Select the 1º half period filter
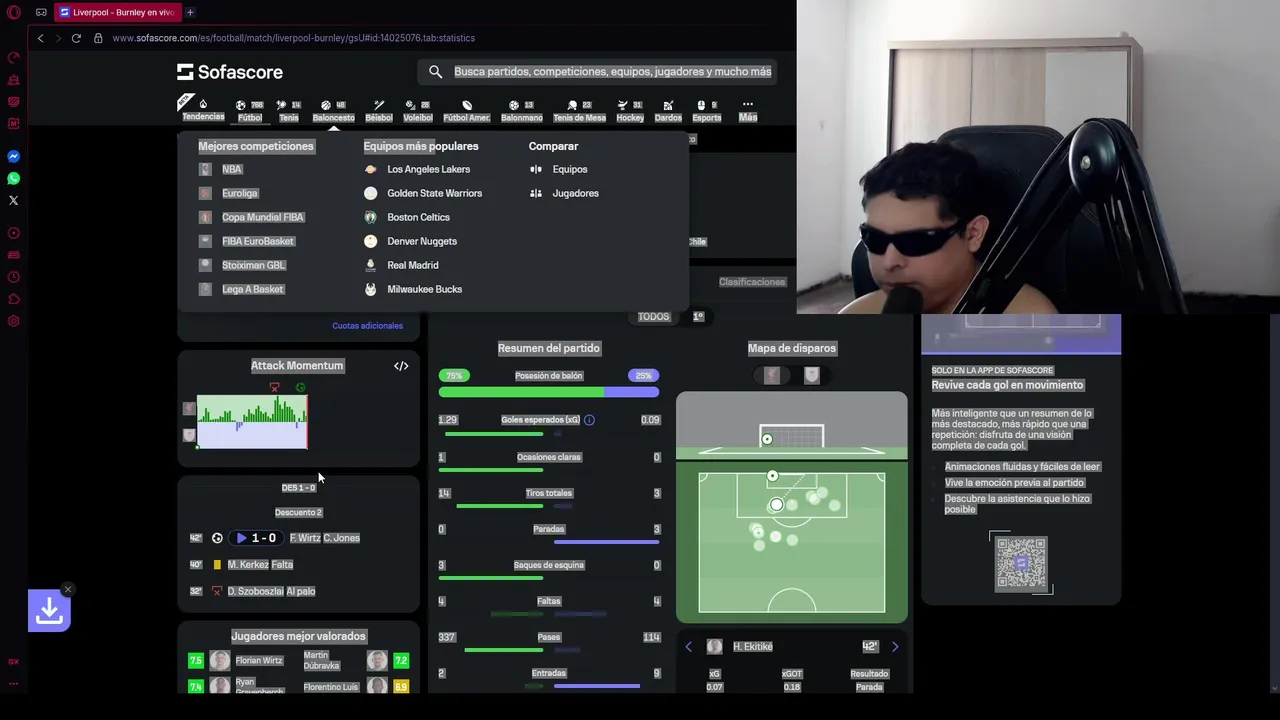Viewport: 1280px width, 720px height. click(x=698, y=317)
